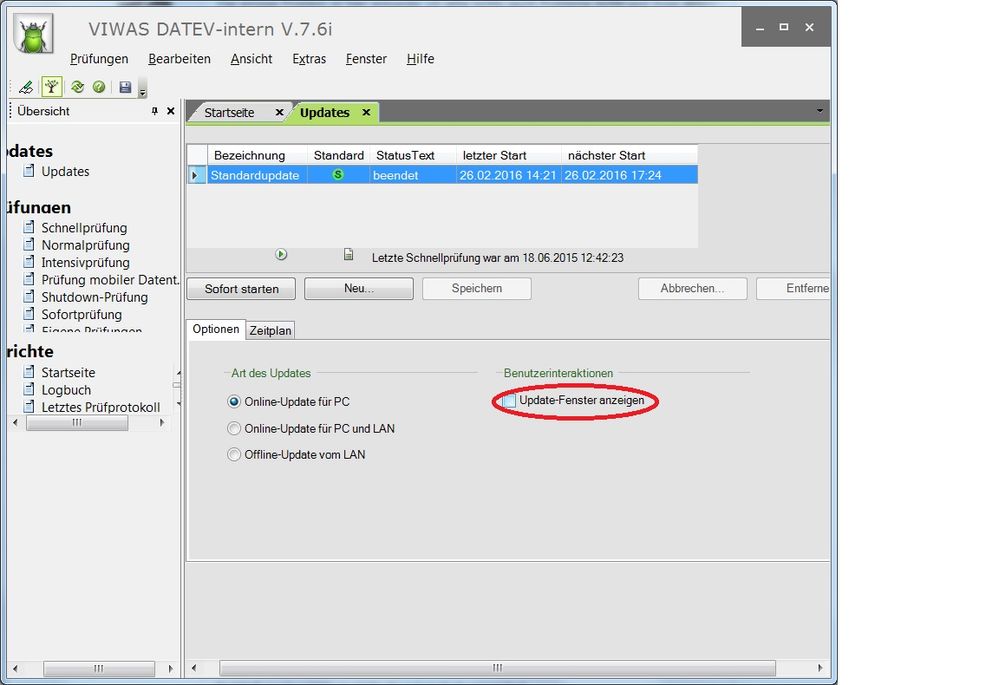Image resolution: width=999 pixels, height=685 pixels.
Task: Select Intensivprüfung in the overview tree
Action: 85,262
